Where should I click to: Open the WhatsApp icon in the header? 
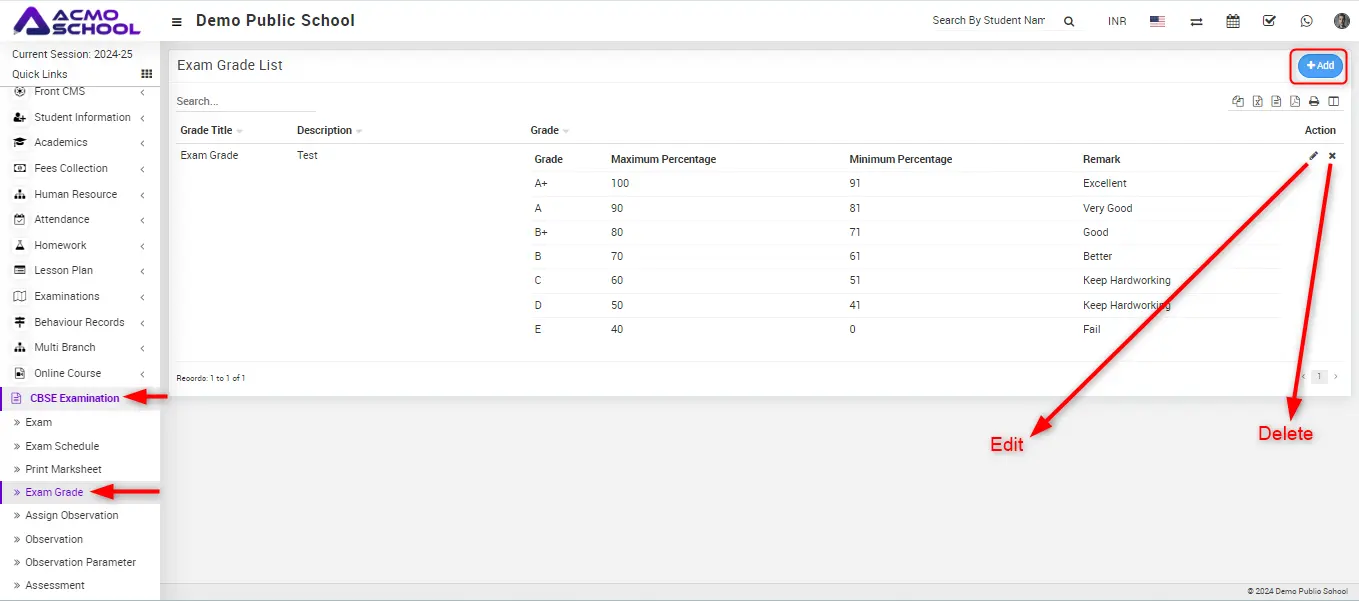[x=1306, y=21]
